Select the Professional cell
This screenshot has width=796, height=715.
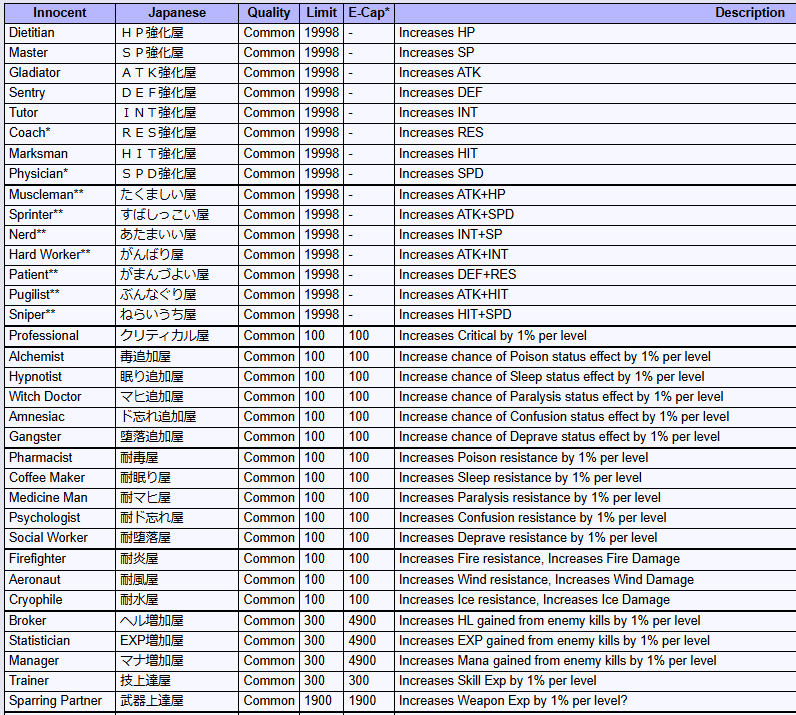(x=60, y=336)
